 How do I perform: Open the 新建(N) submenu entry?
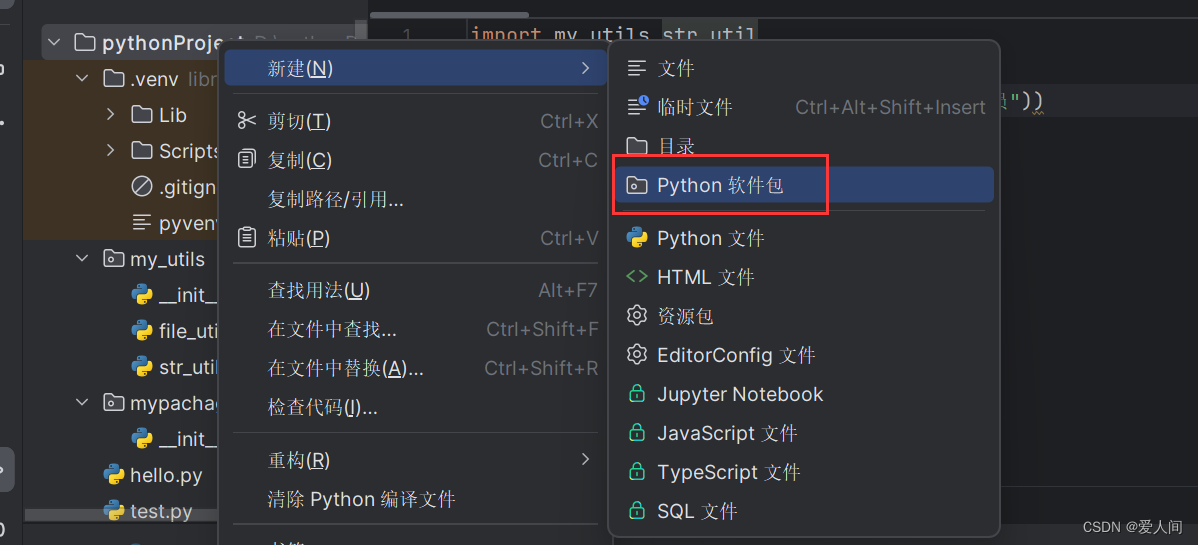(x=416, y=69)
